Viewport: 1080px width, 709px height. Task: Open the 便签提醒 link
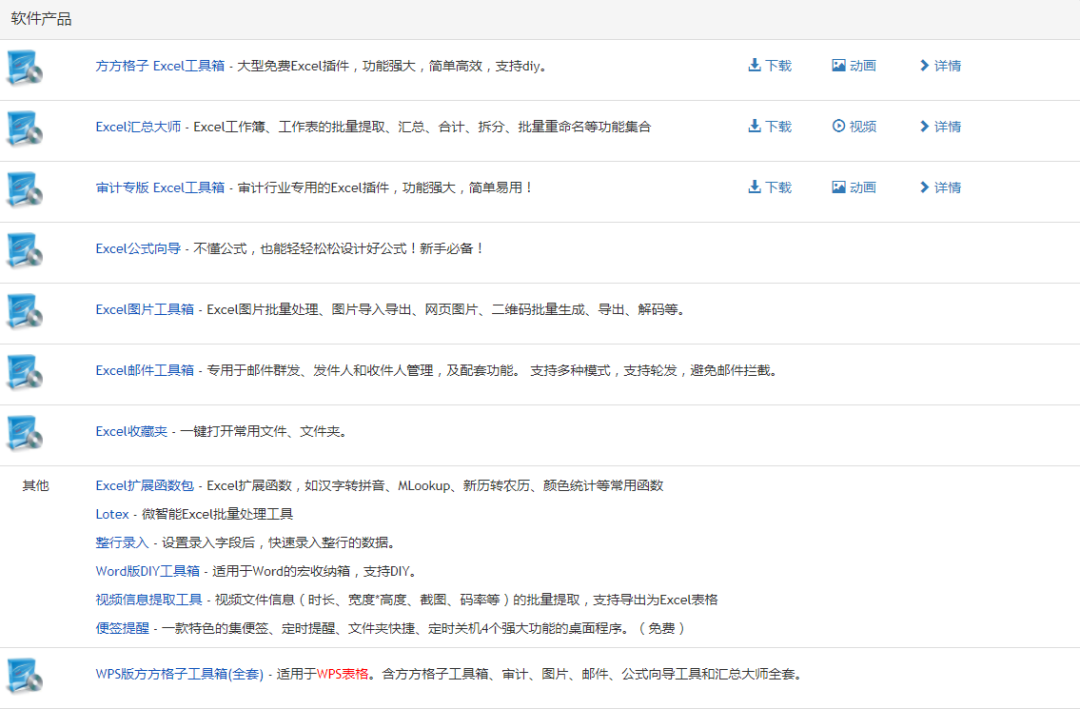122,628
